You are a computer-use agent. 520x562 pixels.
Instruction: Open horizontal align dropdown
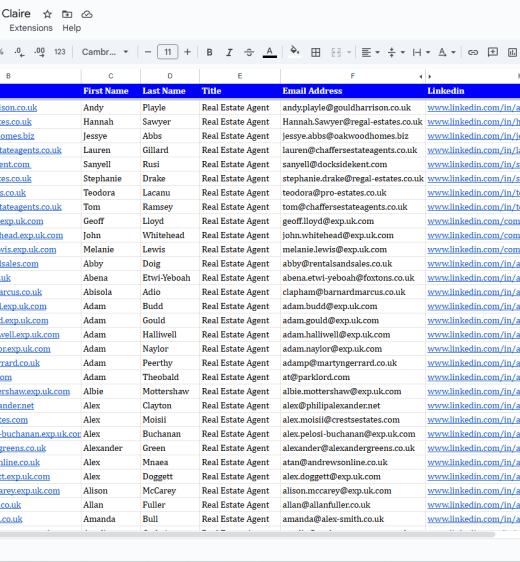click(370, 52)
